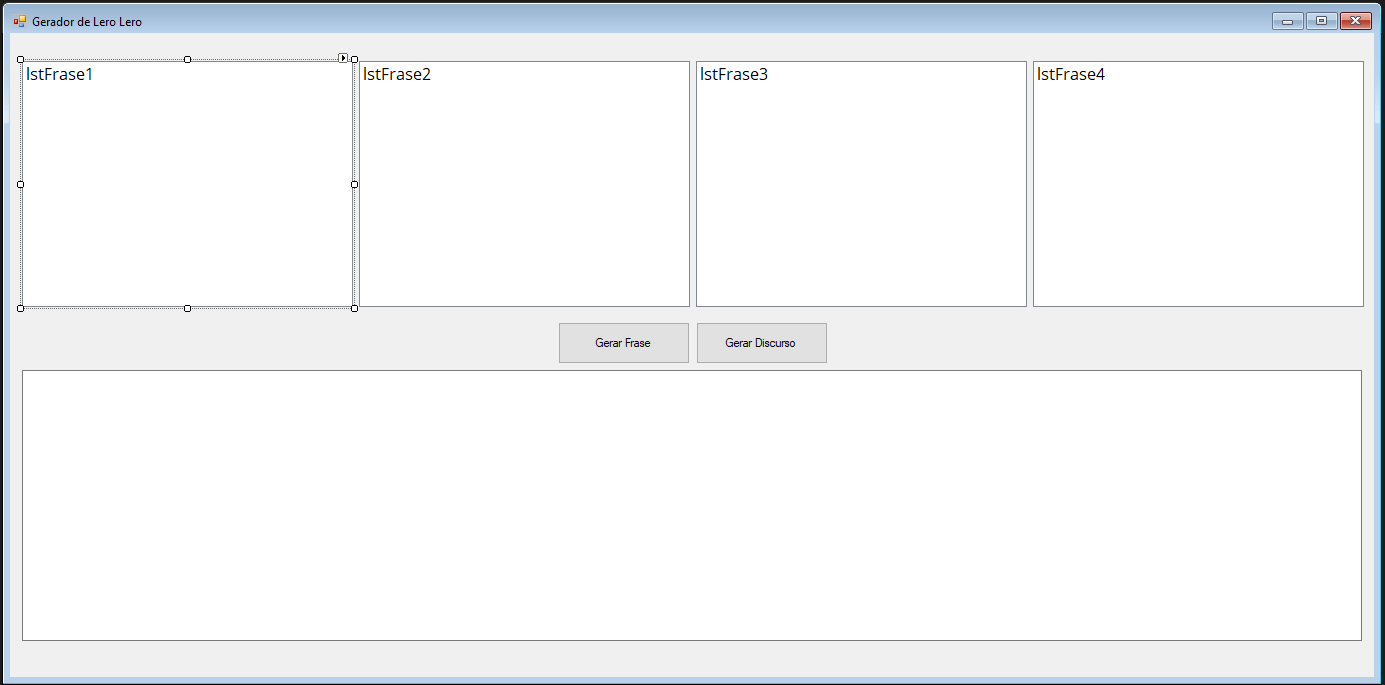Close the Gerador de Lero Lero window
1385x685 pixels.
(1356, 21)
